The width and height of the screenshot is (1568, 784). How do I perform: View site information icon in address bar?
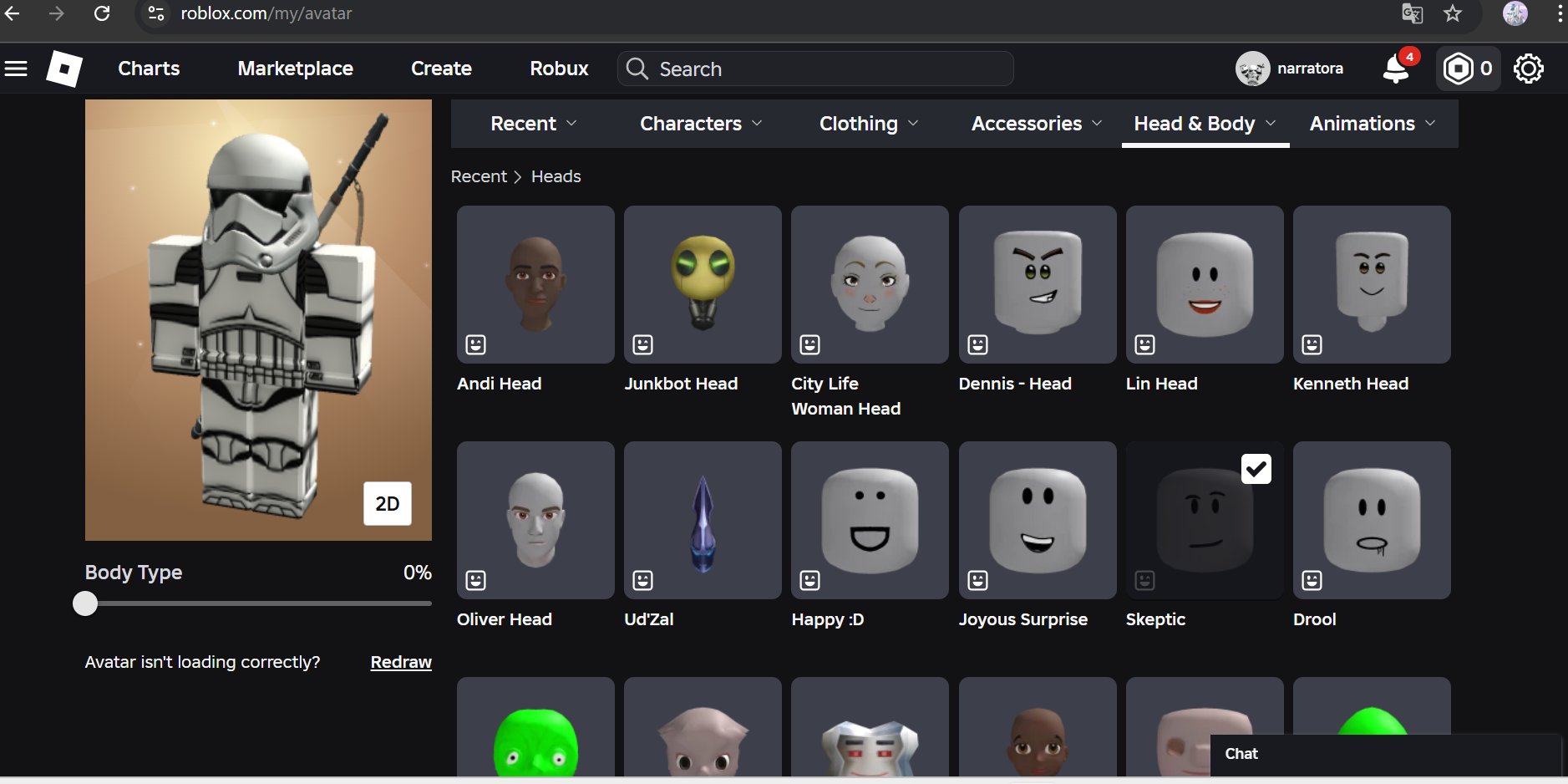pos(155,13)
